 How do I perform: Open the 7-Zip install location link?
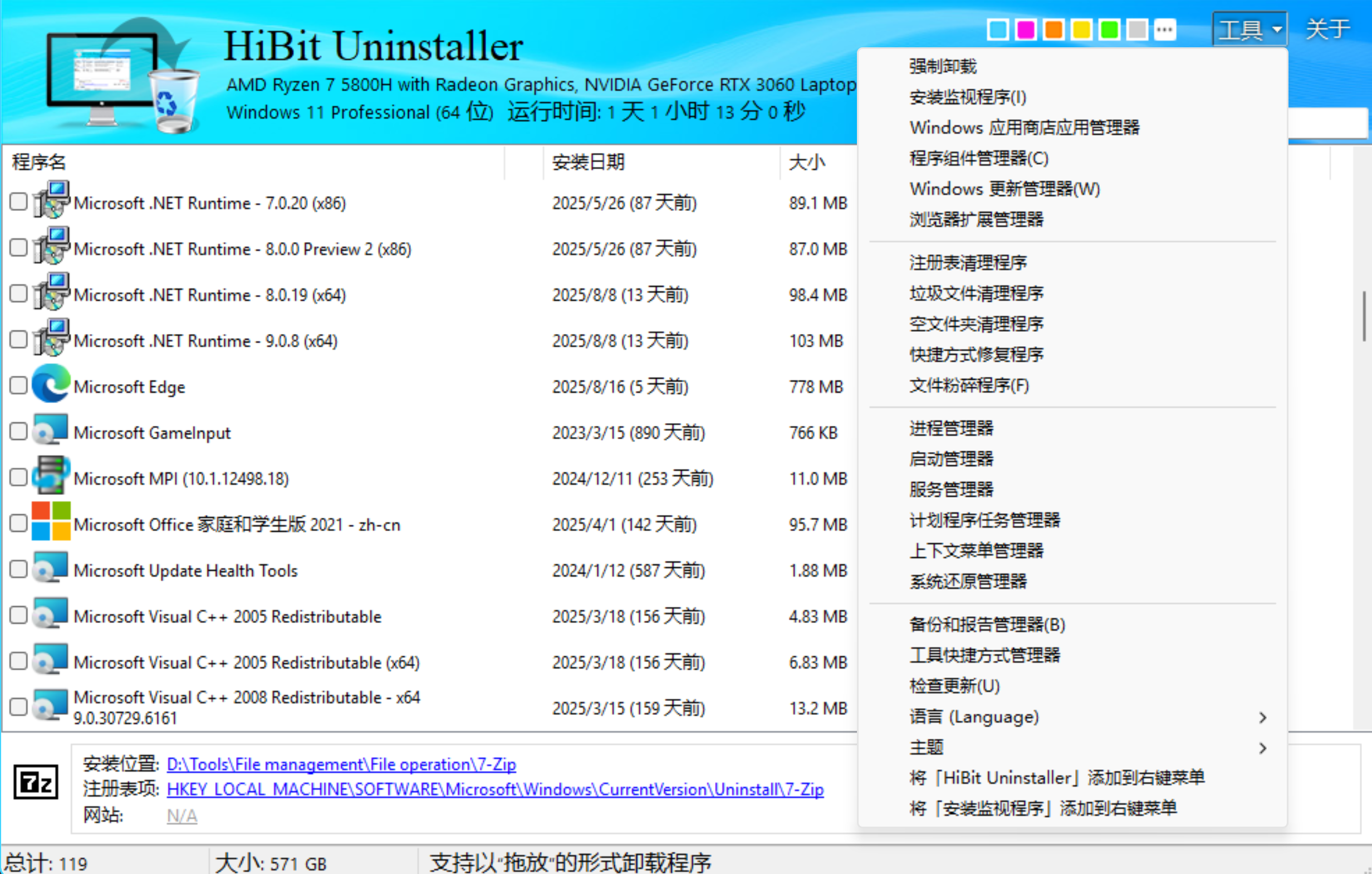341,764
